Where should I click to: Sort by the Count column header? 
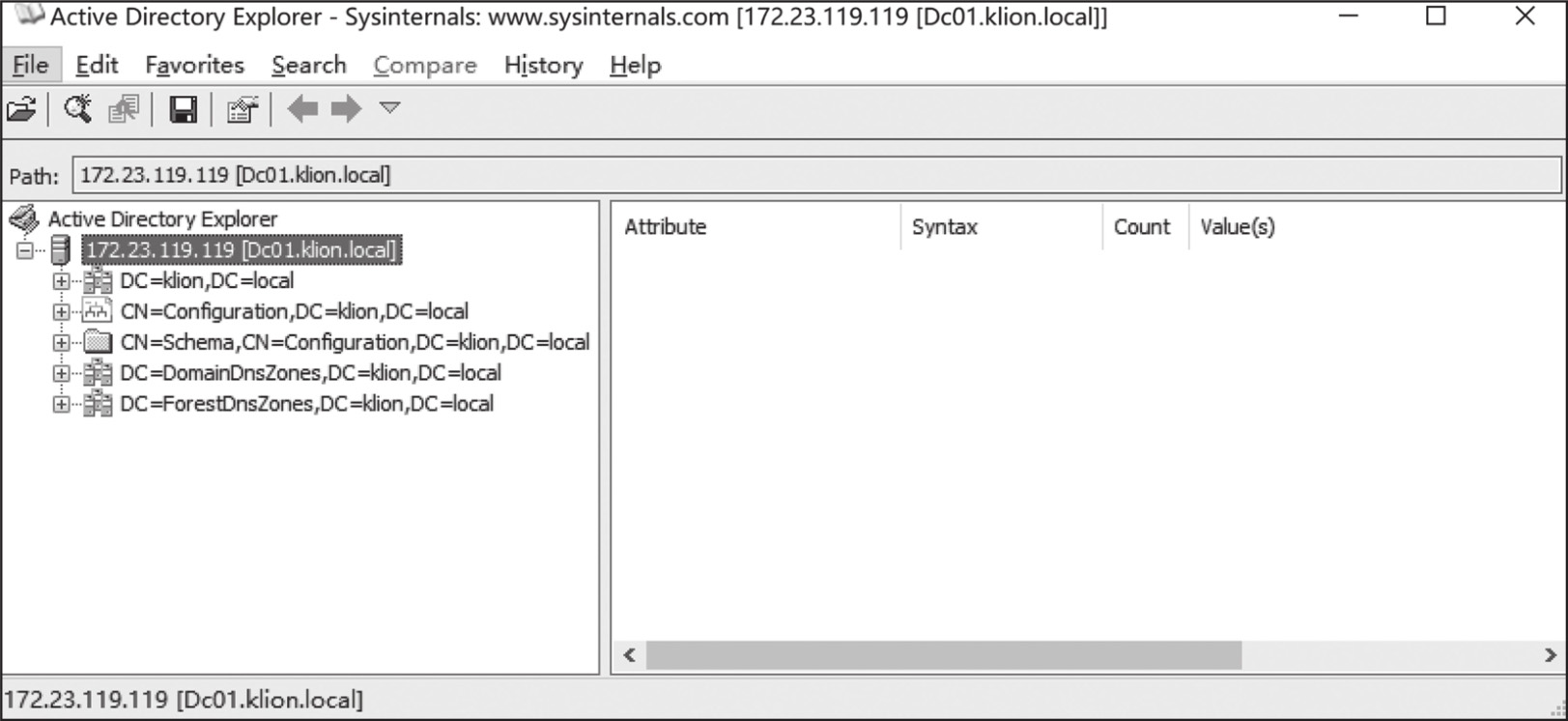[1145, 227]
